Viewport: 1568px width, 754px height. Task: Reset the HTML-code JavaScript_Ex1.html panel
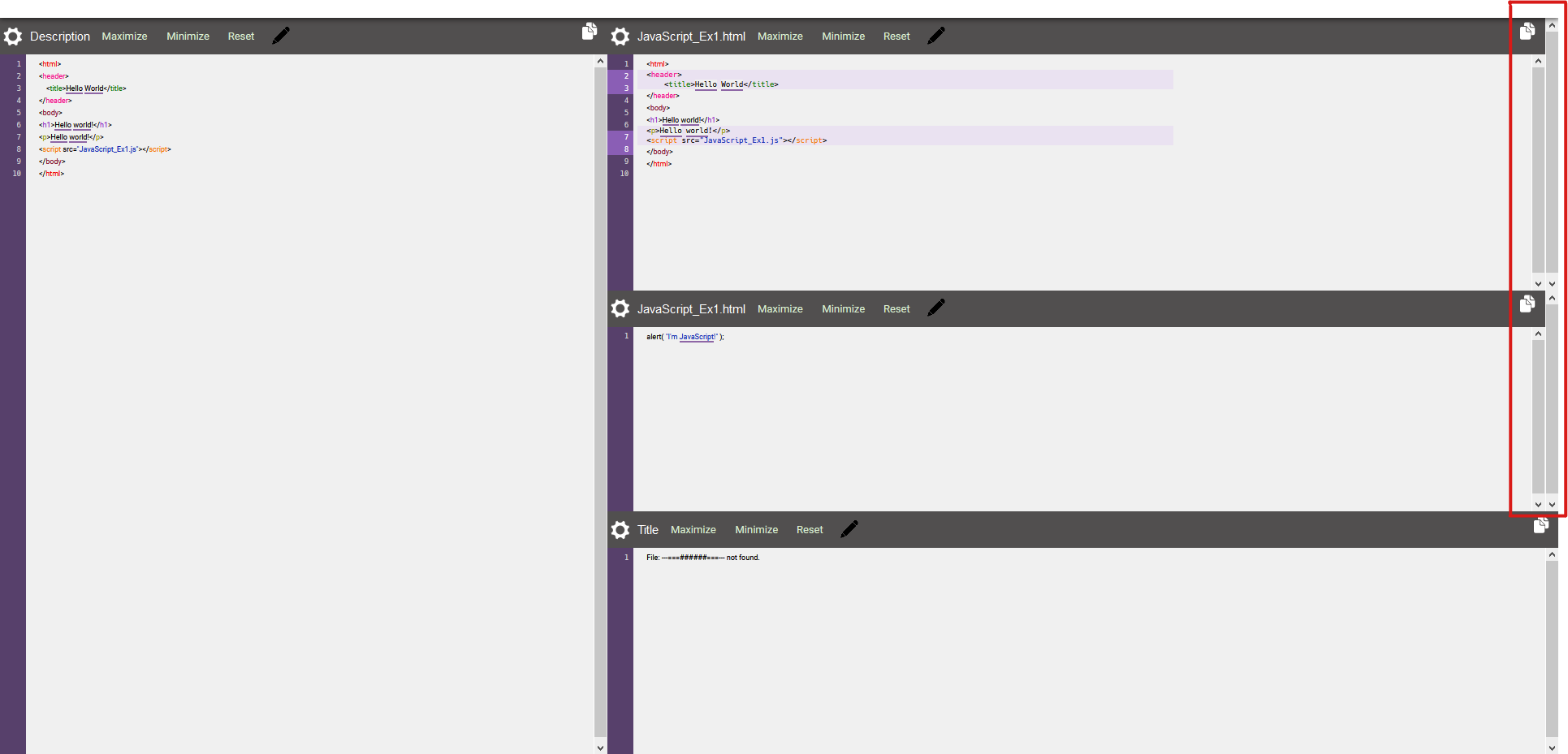click(896, 37)
